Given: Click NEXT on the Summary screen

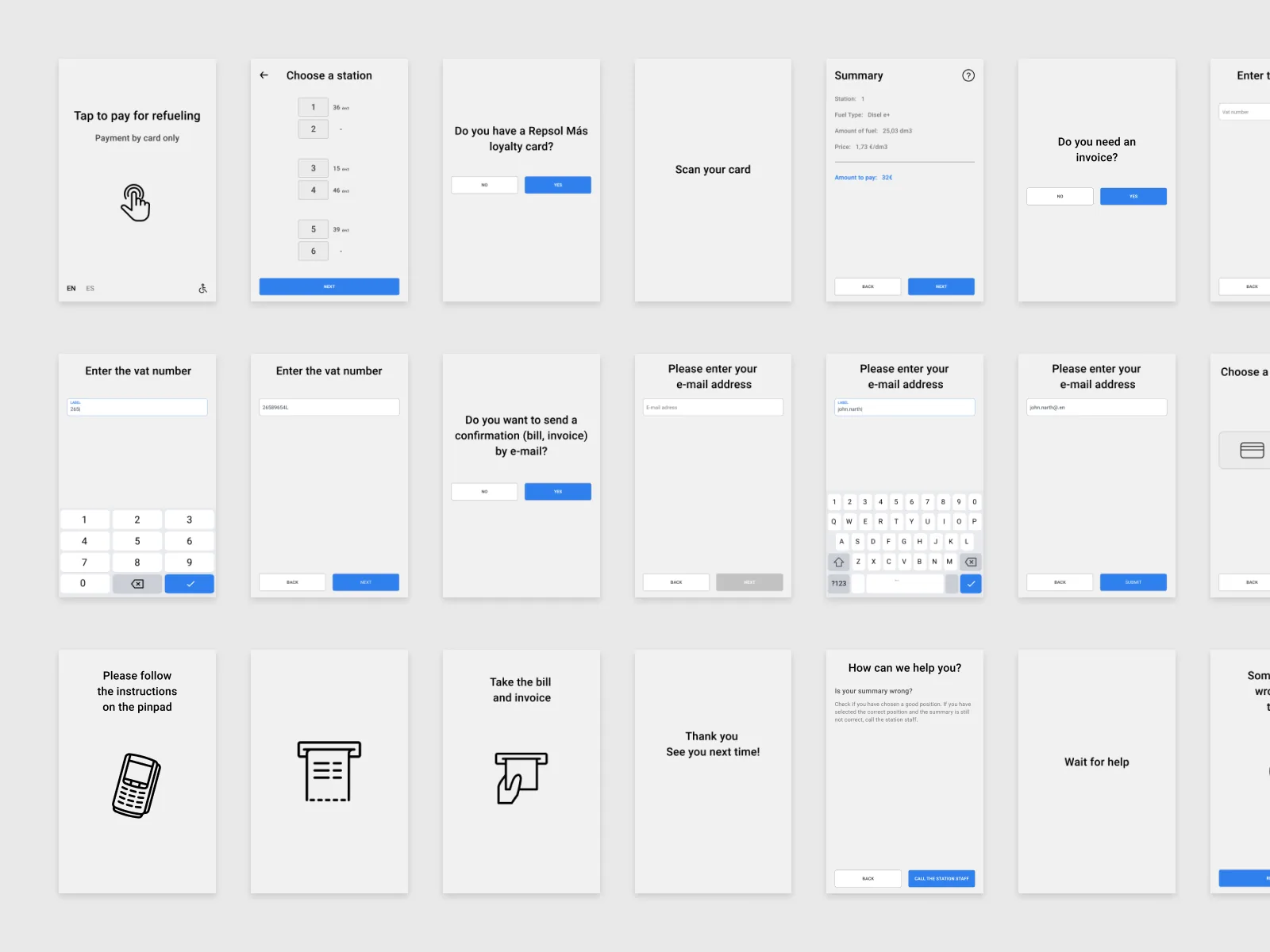Looking at the screenshot, I should [x=941, y=286].
